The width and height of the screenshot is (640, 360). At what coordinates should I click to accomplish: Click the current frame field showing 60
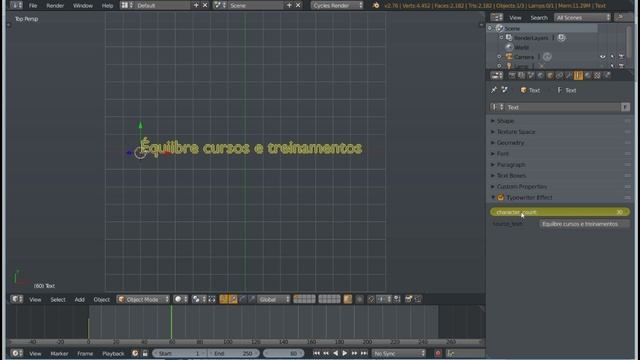(x=283, y=353)
